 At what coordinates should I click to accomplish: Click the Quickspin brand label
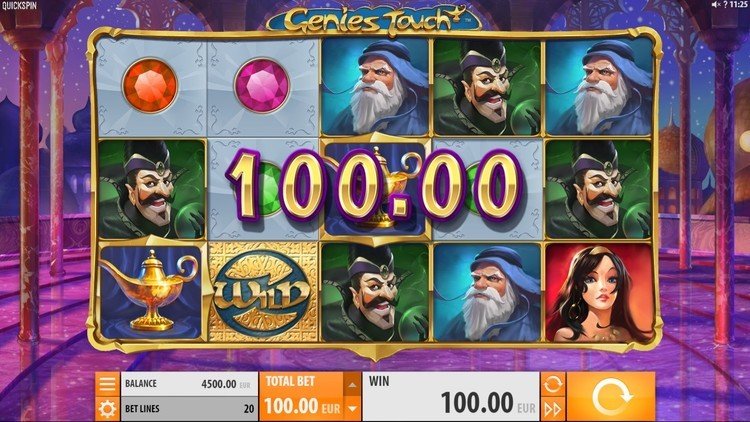point(18,6)
